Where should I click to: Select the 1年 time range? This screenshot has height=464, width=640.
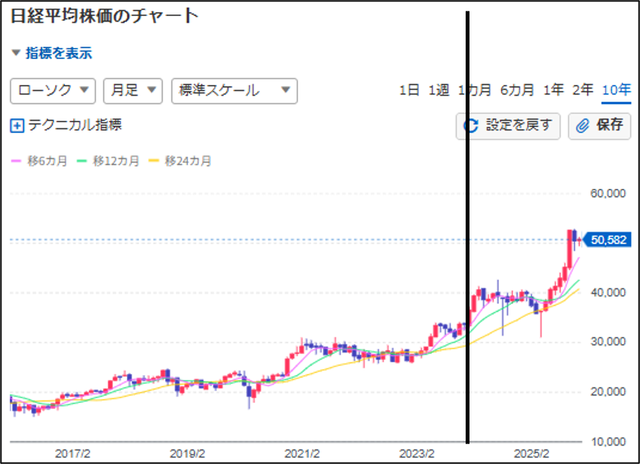(x=553, y=90)
